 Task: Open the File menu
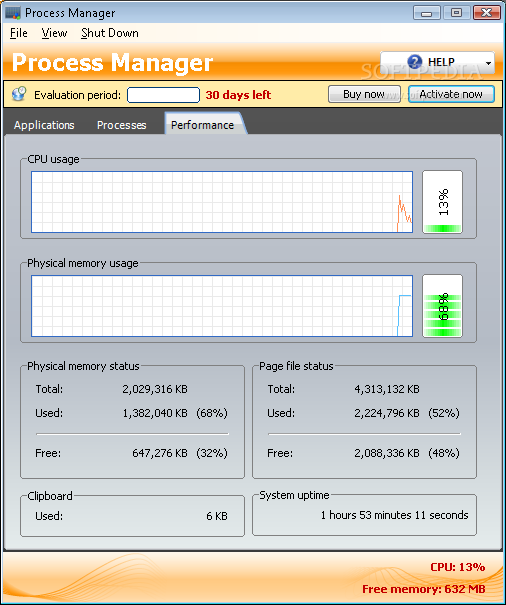[19, 33]
